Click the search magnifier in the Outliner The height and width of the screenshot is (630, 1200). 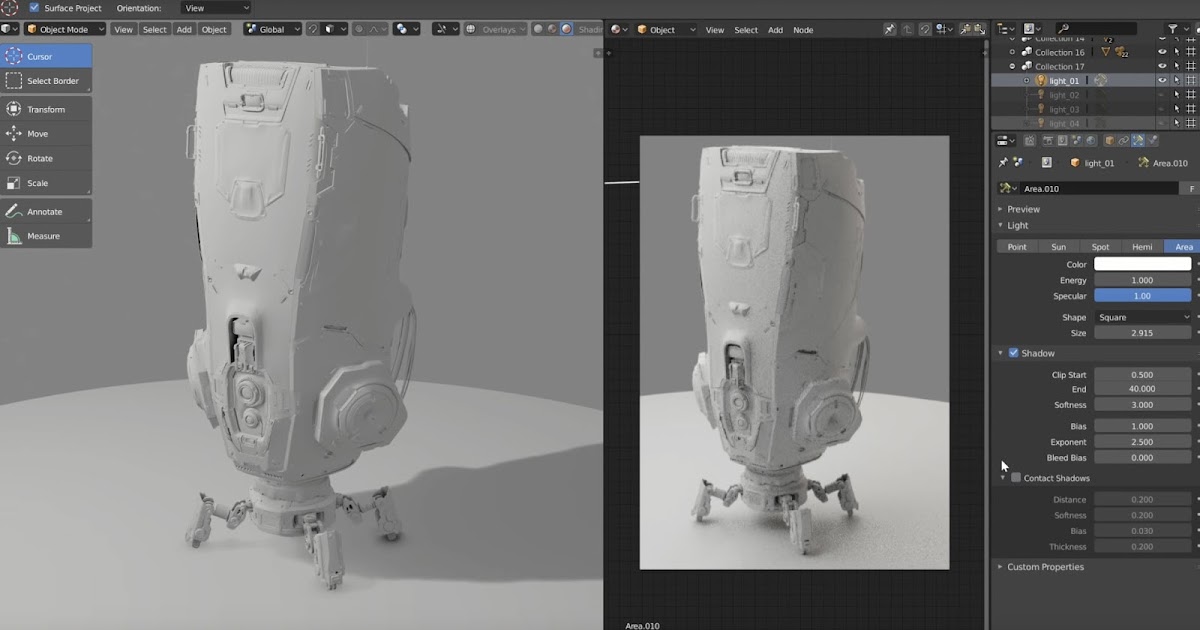tap(1065, 27)
